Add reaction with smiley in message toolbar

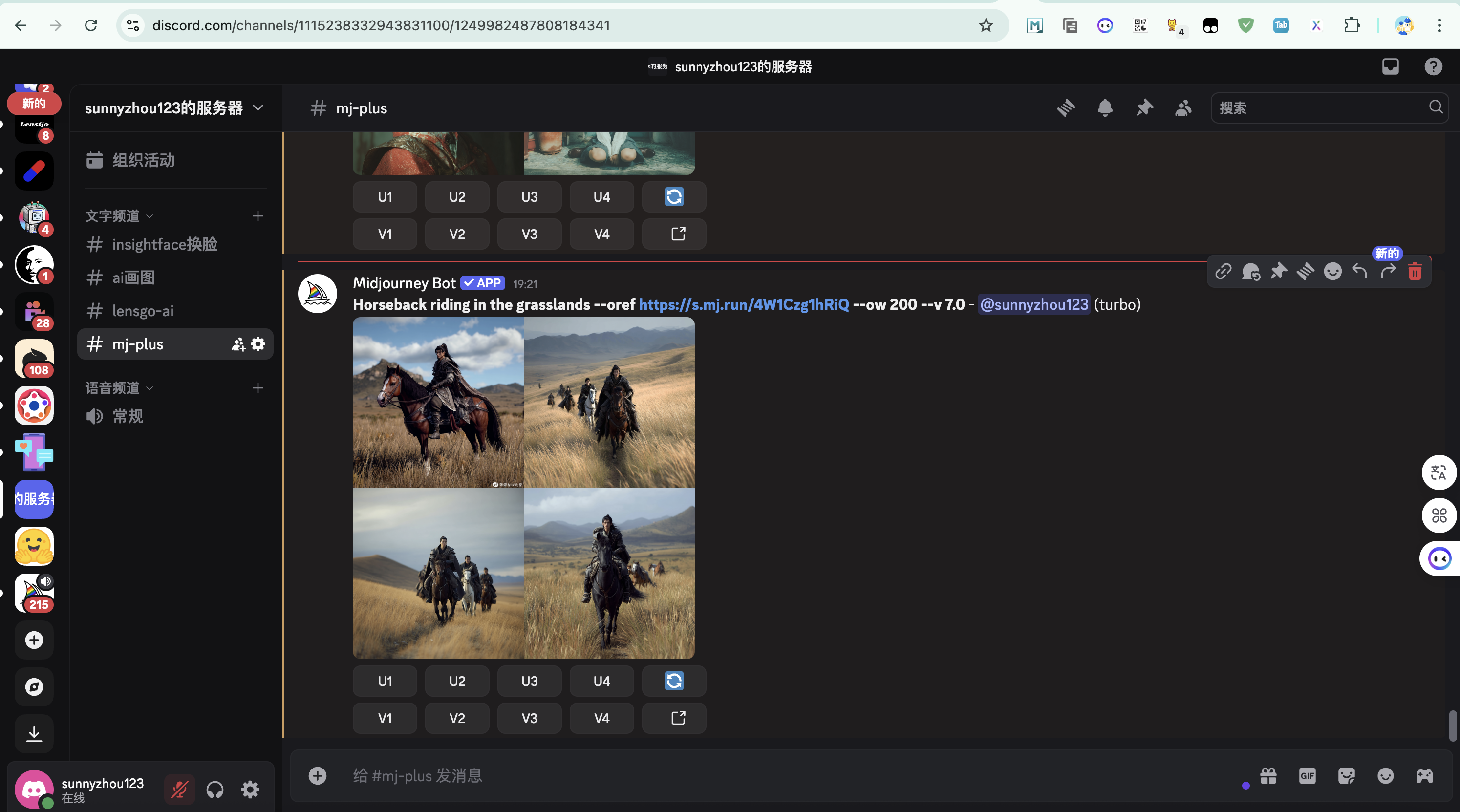[1332, 272]
